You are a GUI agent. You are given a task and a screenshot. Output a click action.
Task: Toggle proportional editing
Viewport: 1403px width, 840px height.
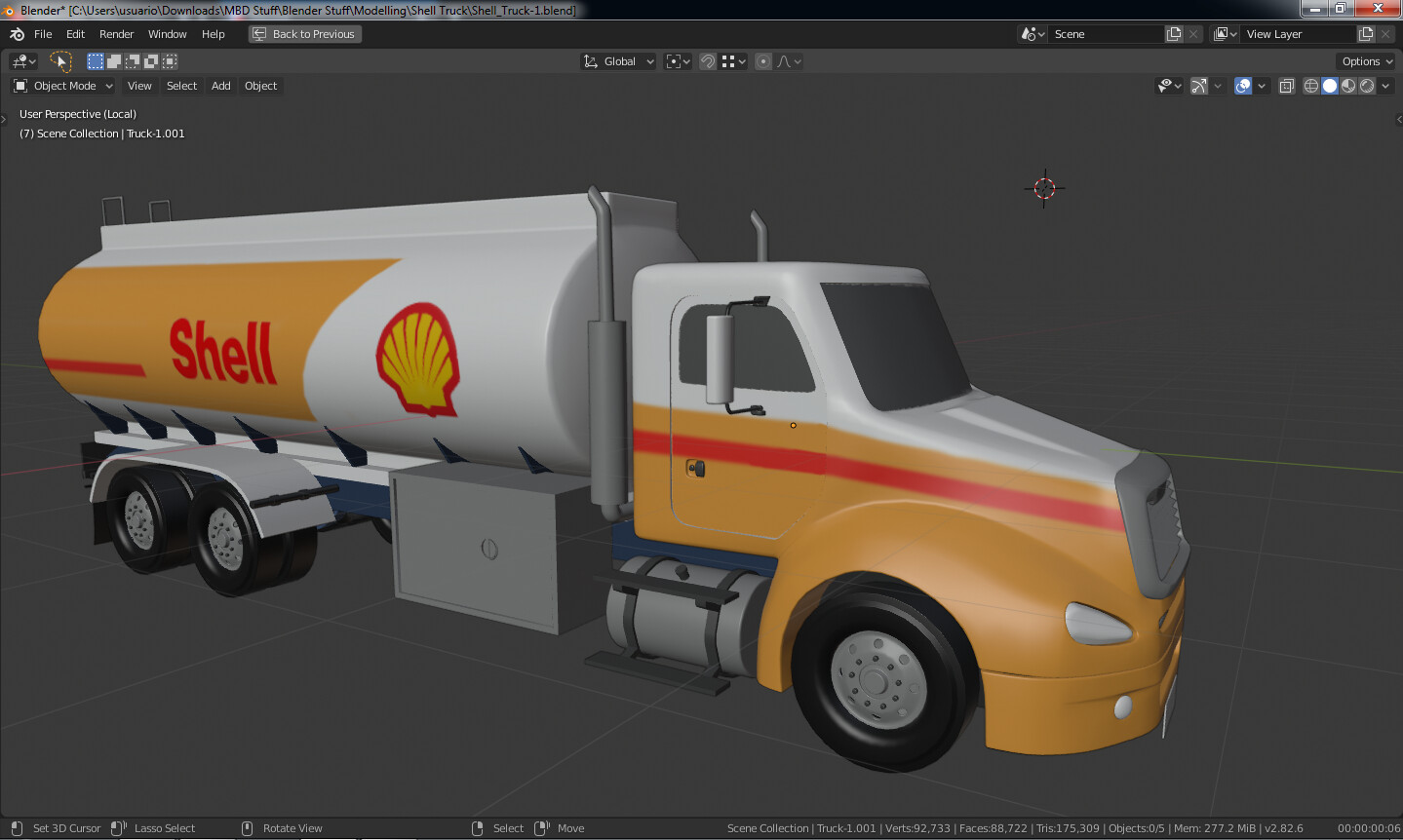pos(763,61)
